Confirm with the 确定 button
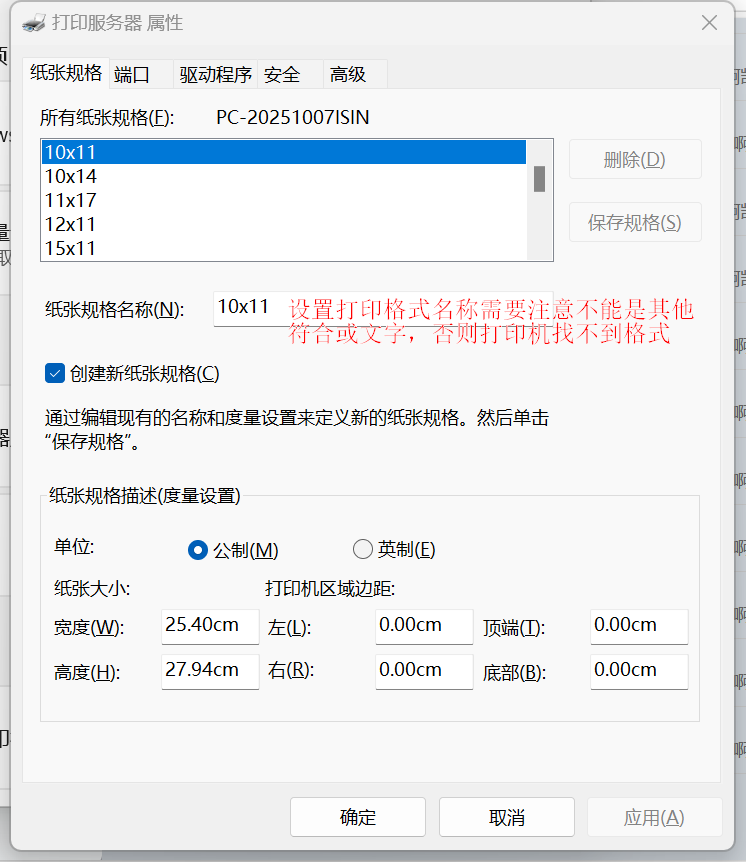The height and width of the screenshot is (862, 746). 358,817
